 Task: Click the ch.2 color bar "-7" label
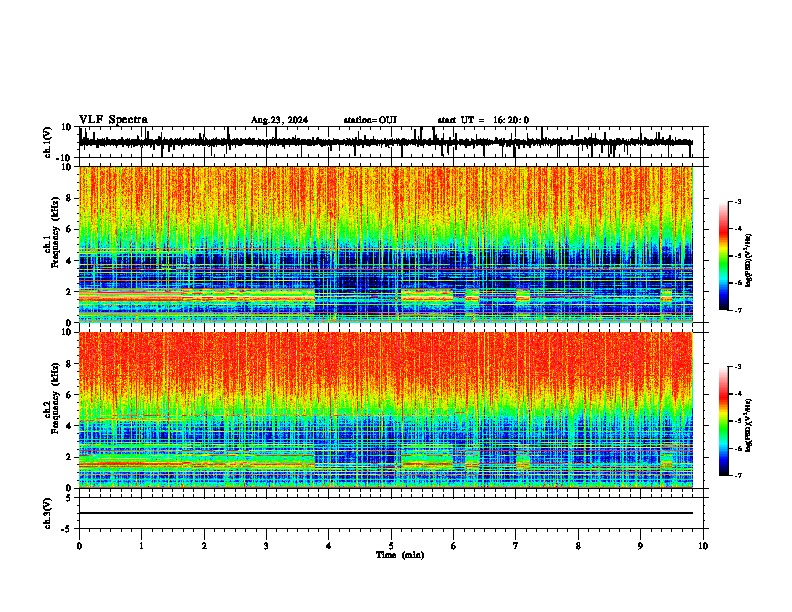pyautogui.click(x=738, y=475)
